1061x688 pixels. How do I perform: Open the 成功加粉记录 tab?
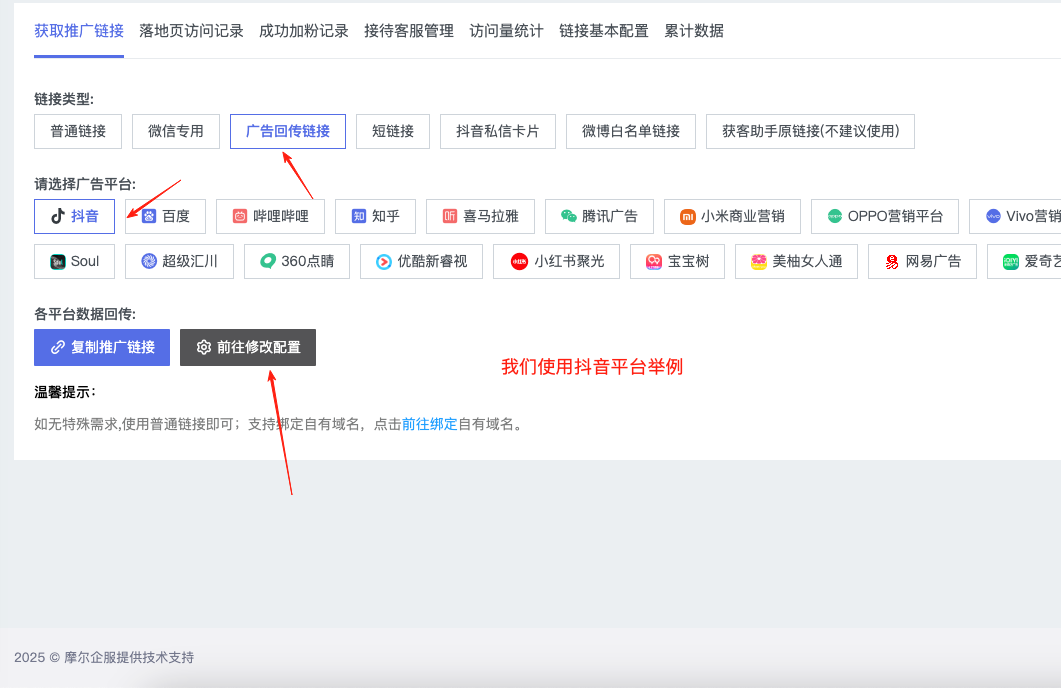click(304, 30)
